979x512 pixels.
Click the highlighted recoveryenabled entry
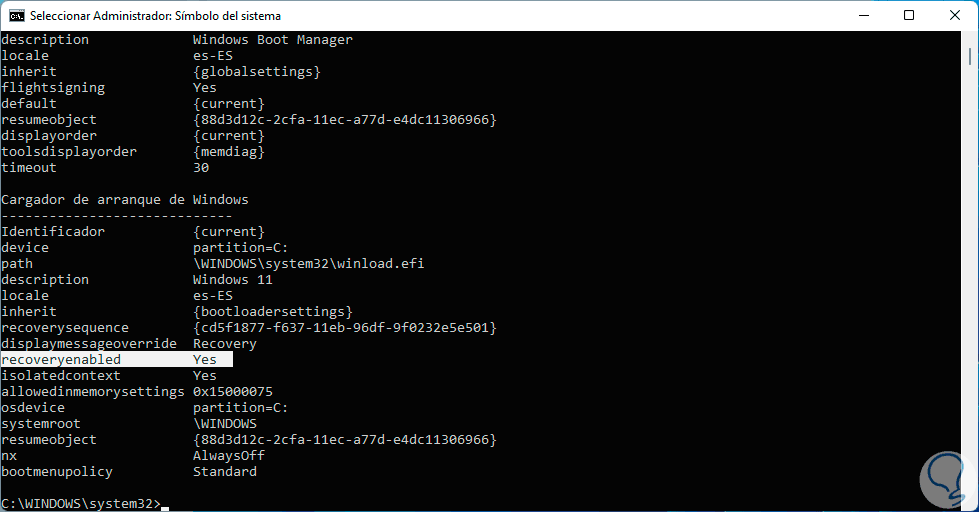pyautogui.click(x=60, y=360)
